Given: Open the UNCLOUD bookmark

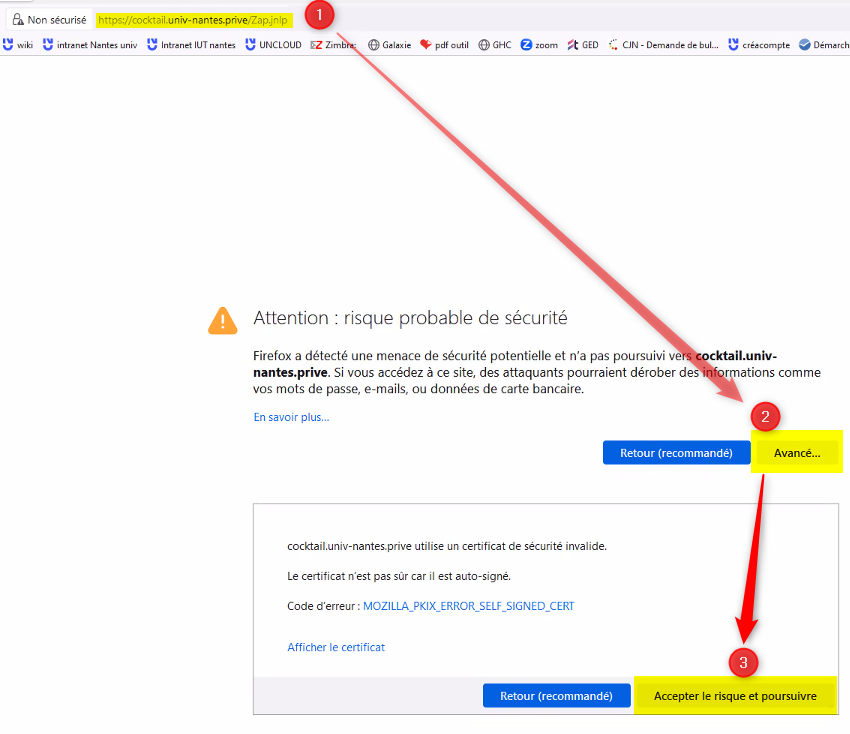Looking at the screenshot, I should [x=272, y=44].
